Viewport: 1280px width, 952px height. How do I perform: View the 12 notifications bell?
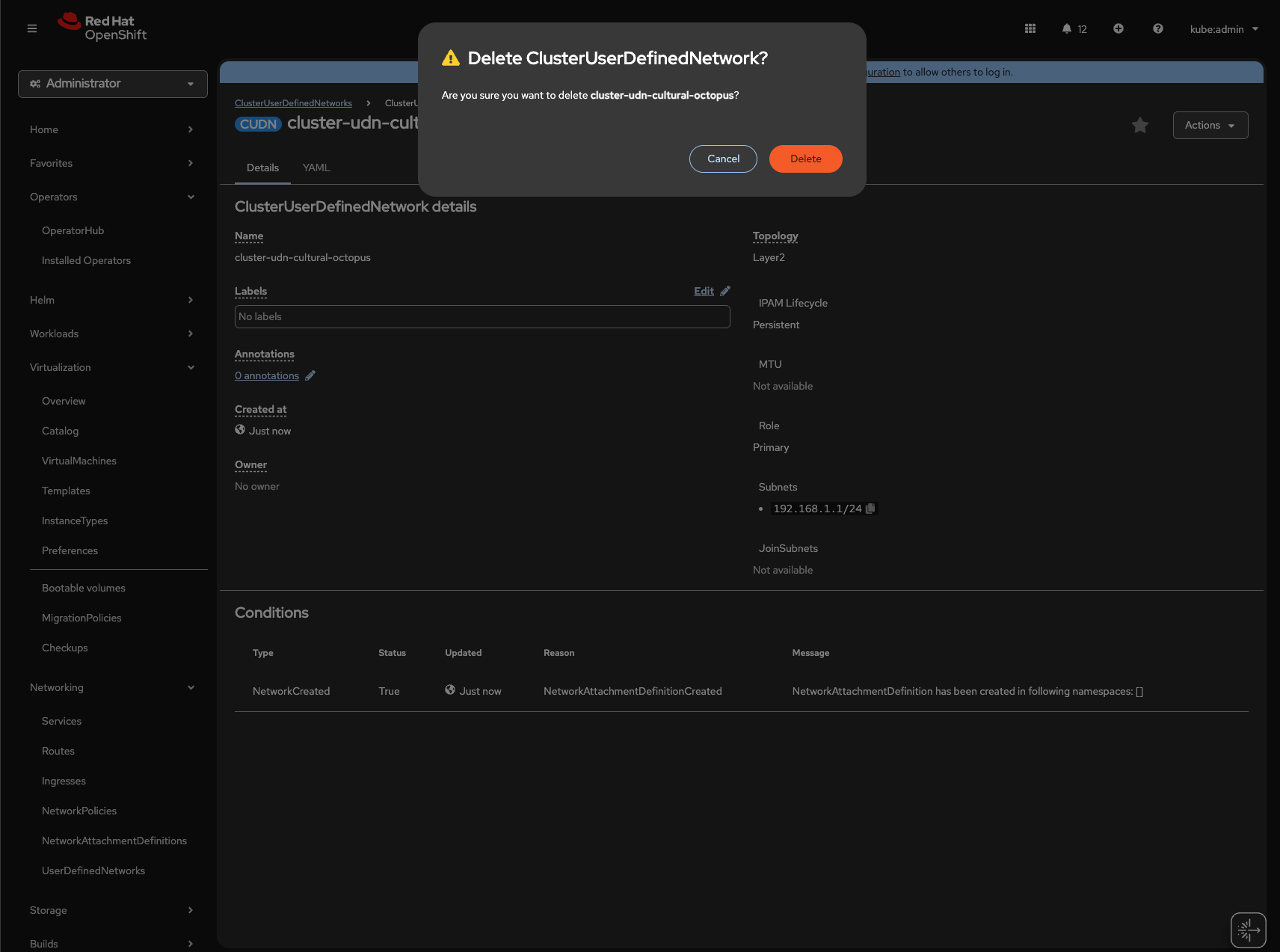coord(1074,28)
